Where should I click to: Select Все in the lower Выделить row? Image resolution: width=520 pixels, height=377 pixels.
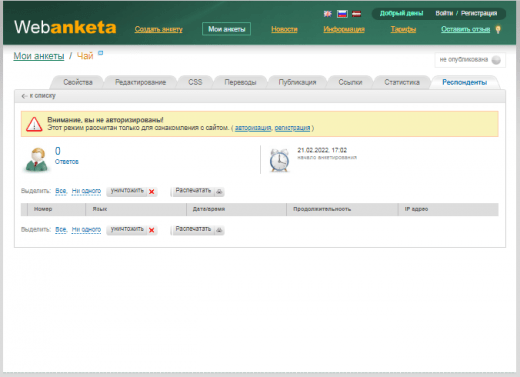61,230
